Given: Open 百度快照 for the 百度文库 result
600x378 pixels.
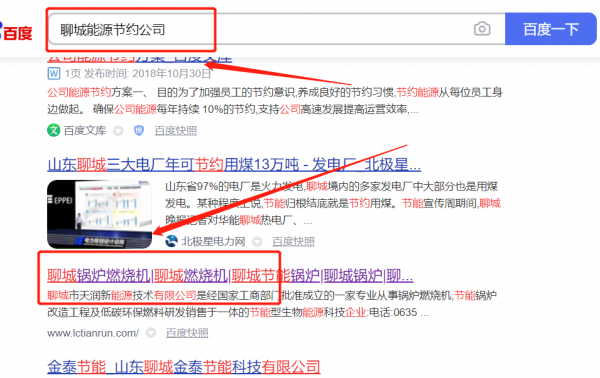Looking at the screenshot, I should tap(176, 131).
